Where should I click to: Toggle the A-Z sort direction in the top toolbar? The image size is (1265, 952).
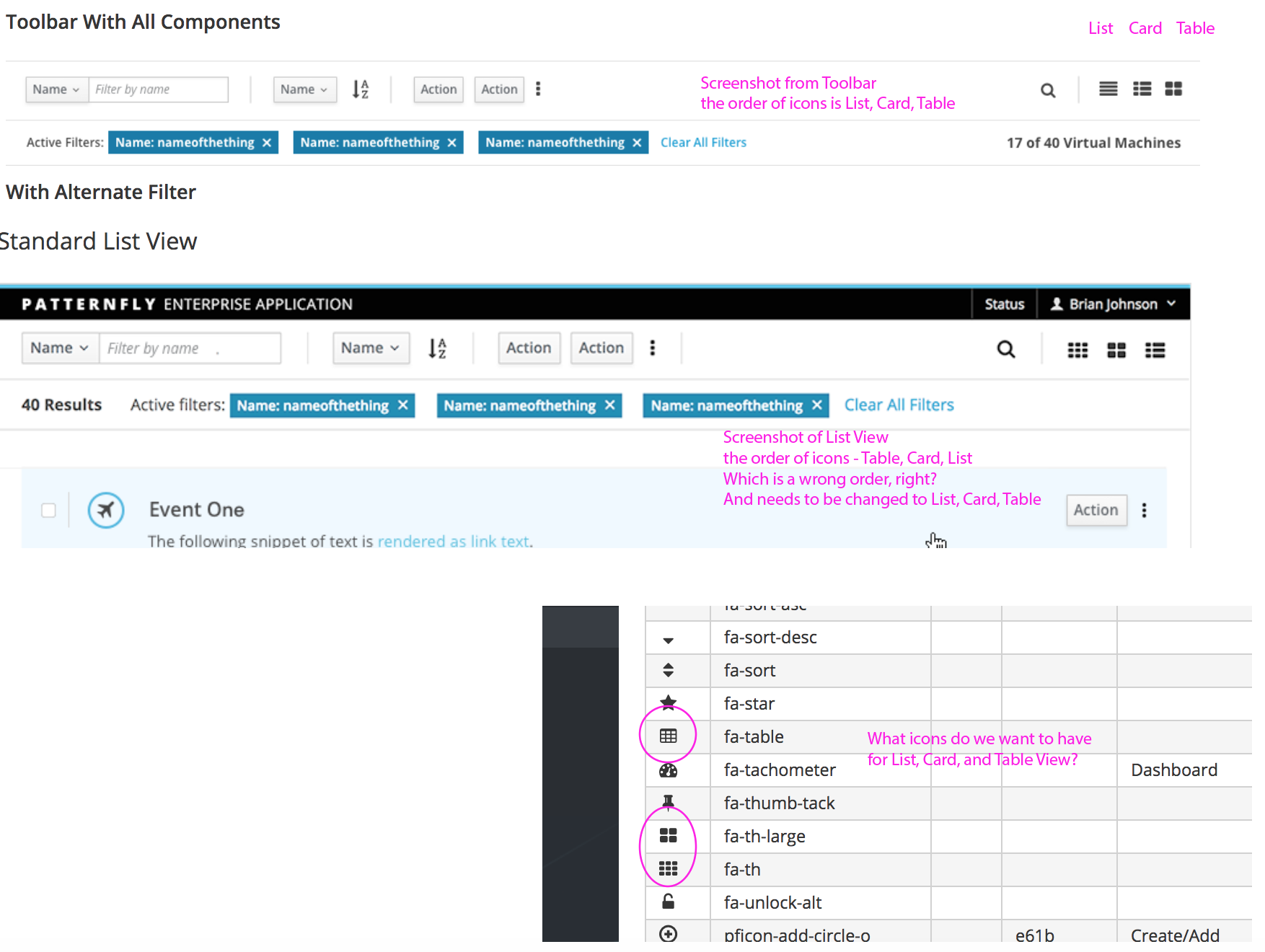point(361,89)
